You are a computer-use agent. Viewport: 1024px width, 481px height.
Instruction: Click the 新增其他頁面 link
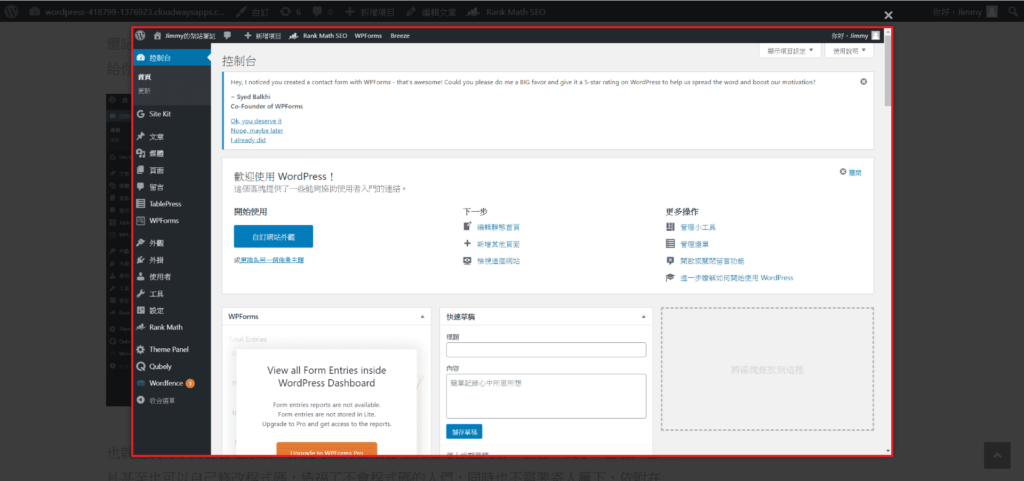tap(498, 244)
